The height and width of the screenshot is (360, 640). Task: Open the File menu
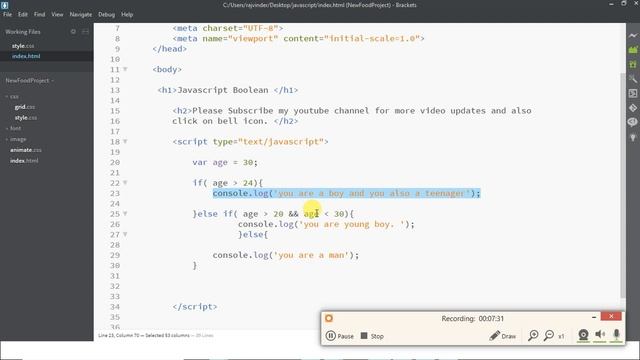pos(7,14)
